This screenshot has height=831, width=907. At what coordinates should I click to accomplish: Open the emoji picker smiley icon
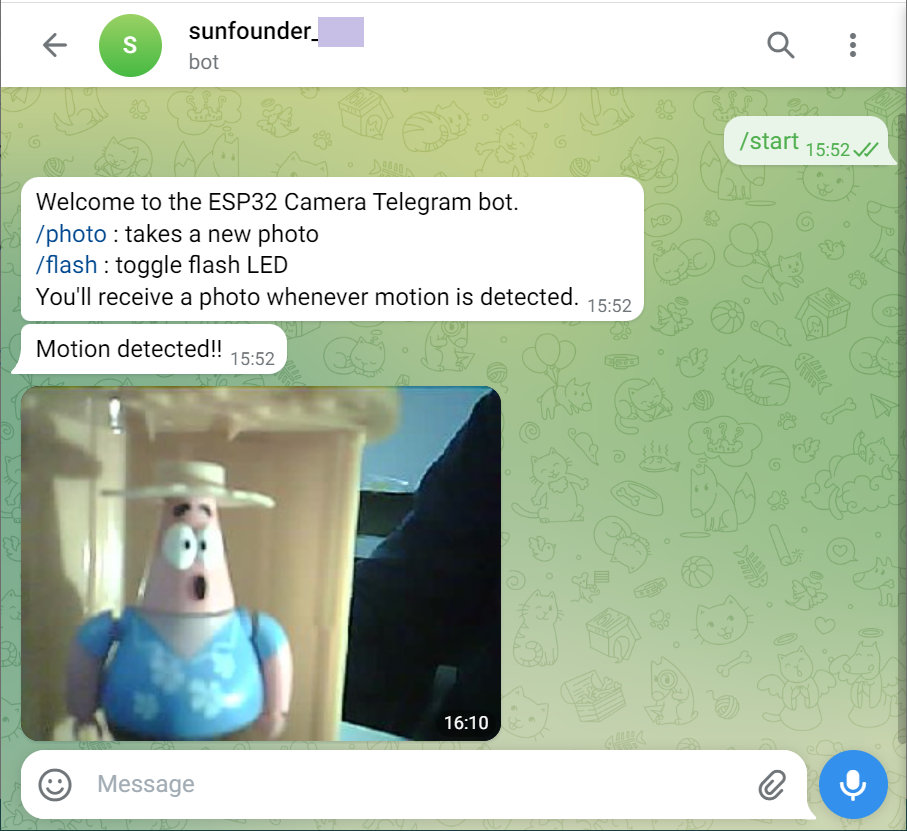pyautogui.click(x=55, y=784)
